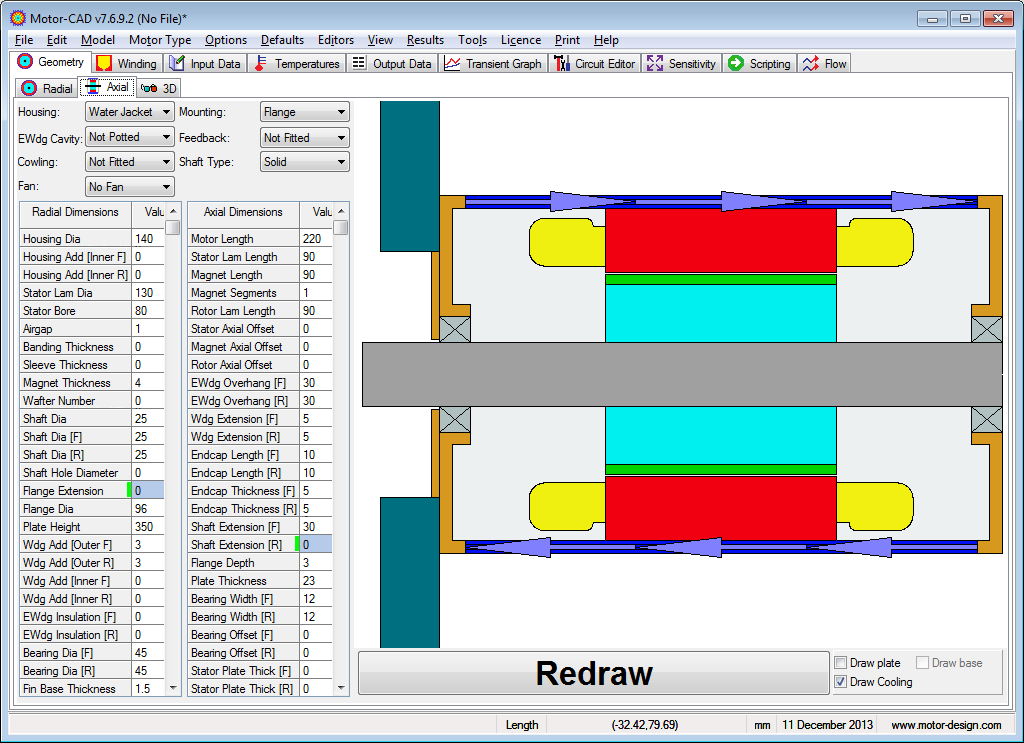Click the Winding tab icon
Image resolution: width=1024 pixels, height=743 pixels.
[x=104, y=64]
